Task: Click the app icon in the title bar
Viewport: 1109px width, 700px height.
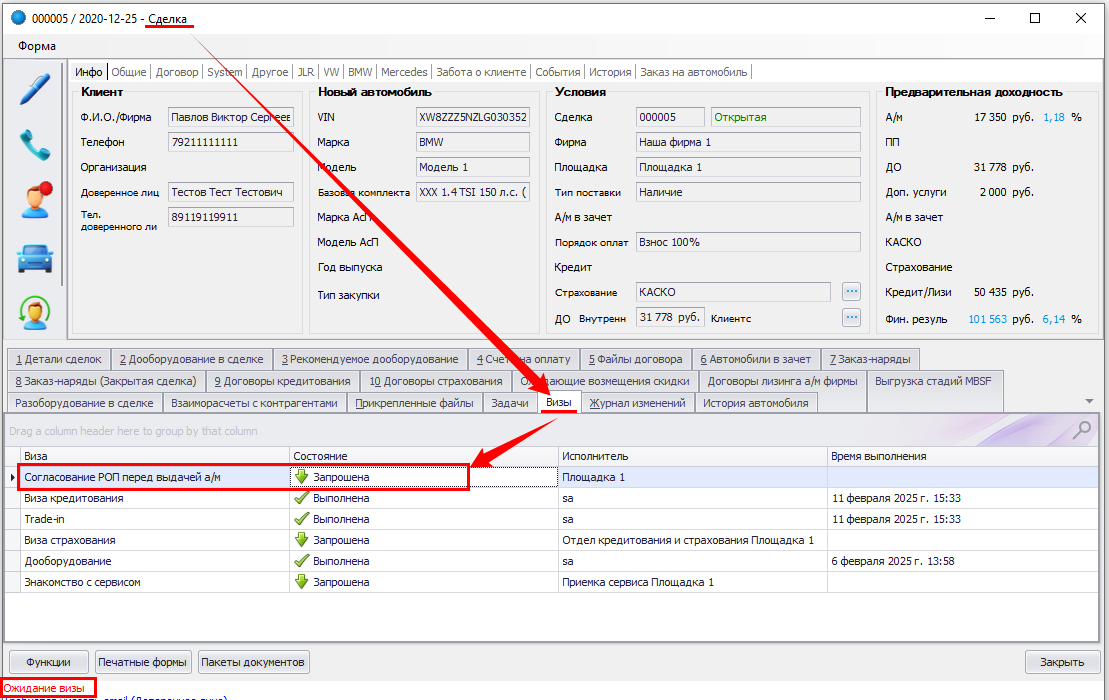Action: point(18,18)
